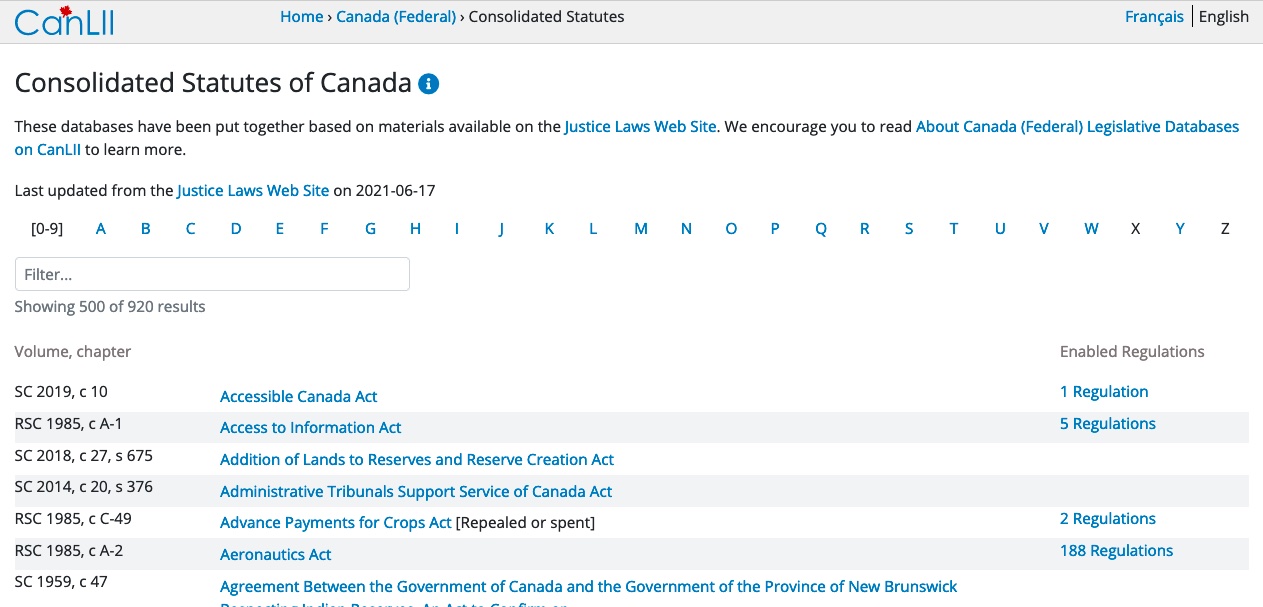Jump to statutes starting with V
1263x607 pixels.
point(1044,229)
